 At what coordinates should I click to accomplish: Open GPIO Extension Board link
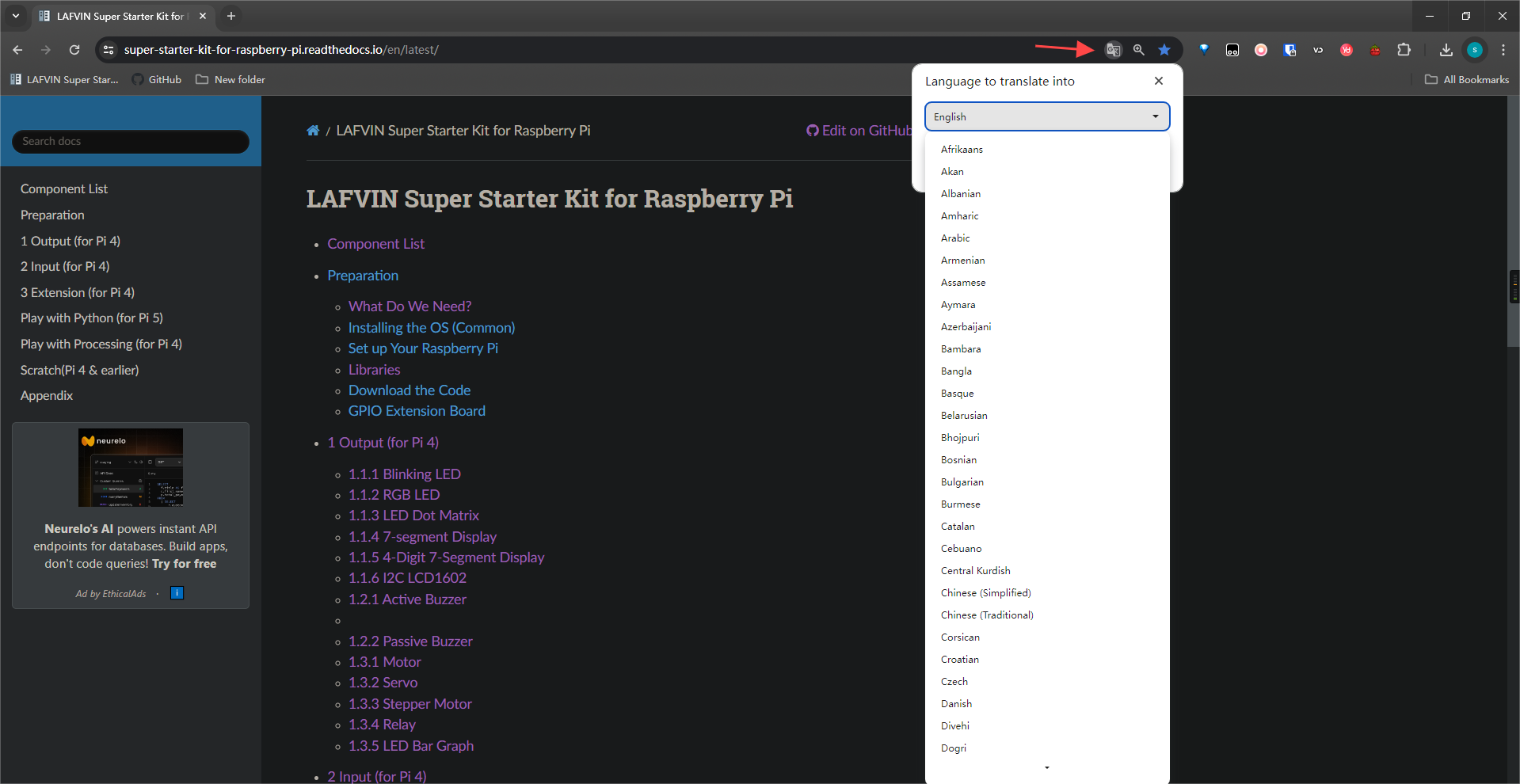click(417, 411)
